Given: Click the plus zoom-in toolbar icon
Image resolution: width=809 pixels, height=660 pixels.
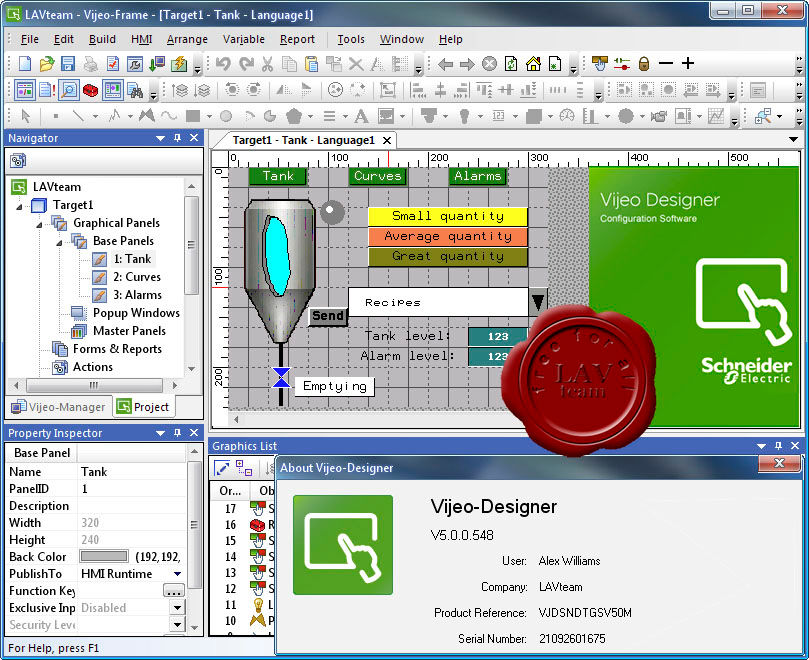Looking at the screenshot, I should coord(688,63).
